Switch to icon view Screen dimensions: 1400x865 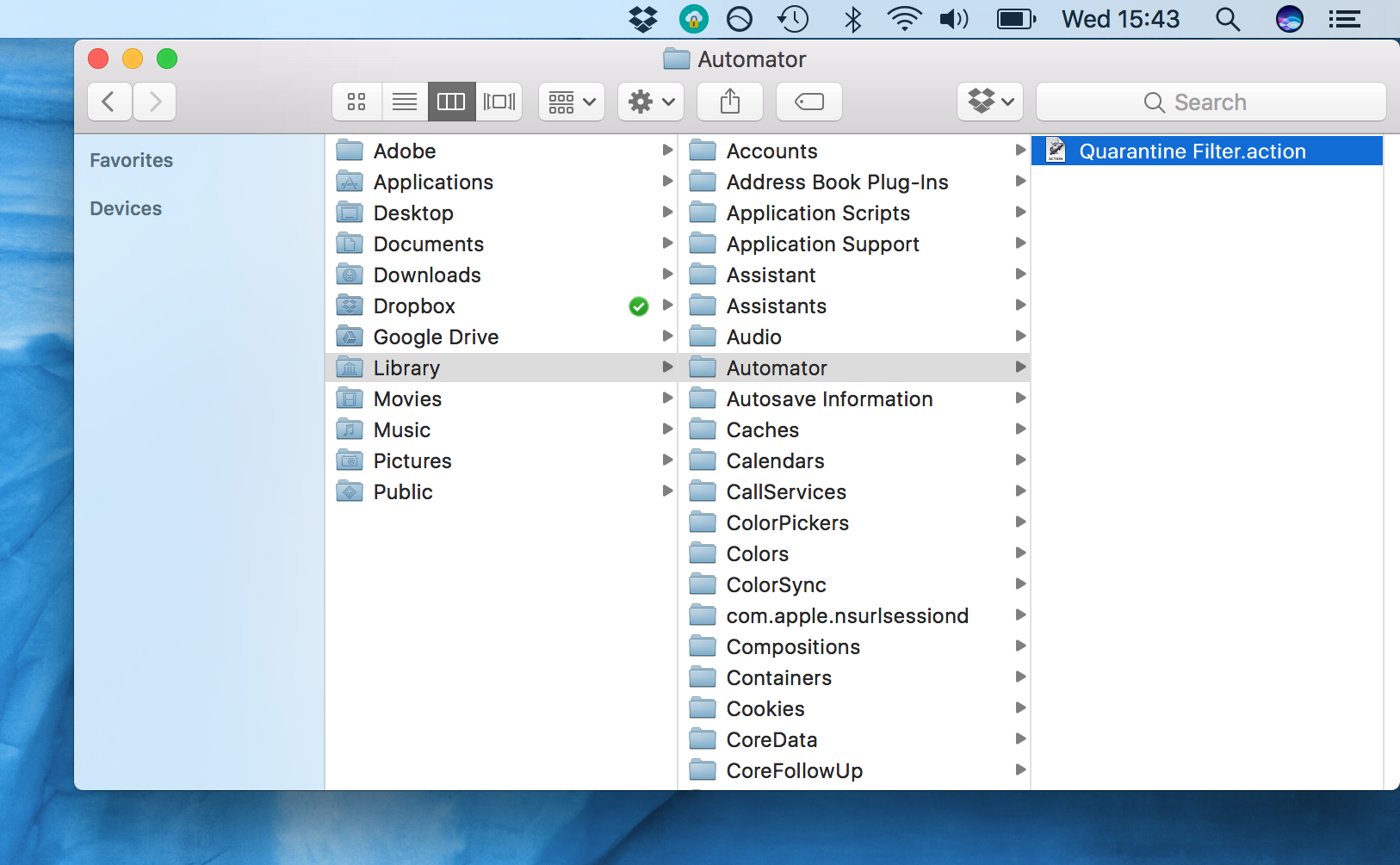pyautogui.click(x=356, y=102)
